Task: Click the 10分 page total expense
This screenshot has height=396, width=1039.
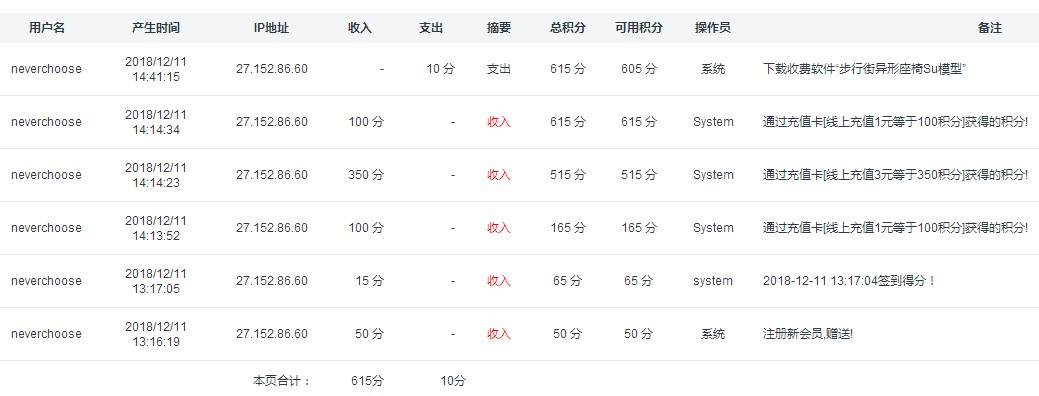Action: 453,381
